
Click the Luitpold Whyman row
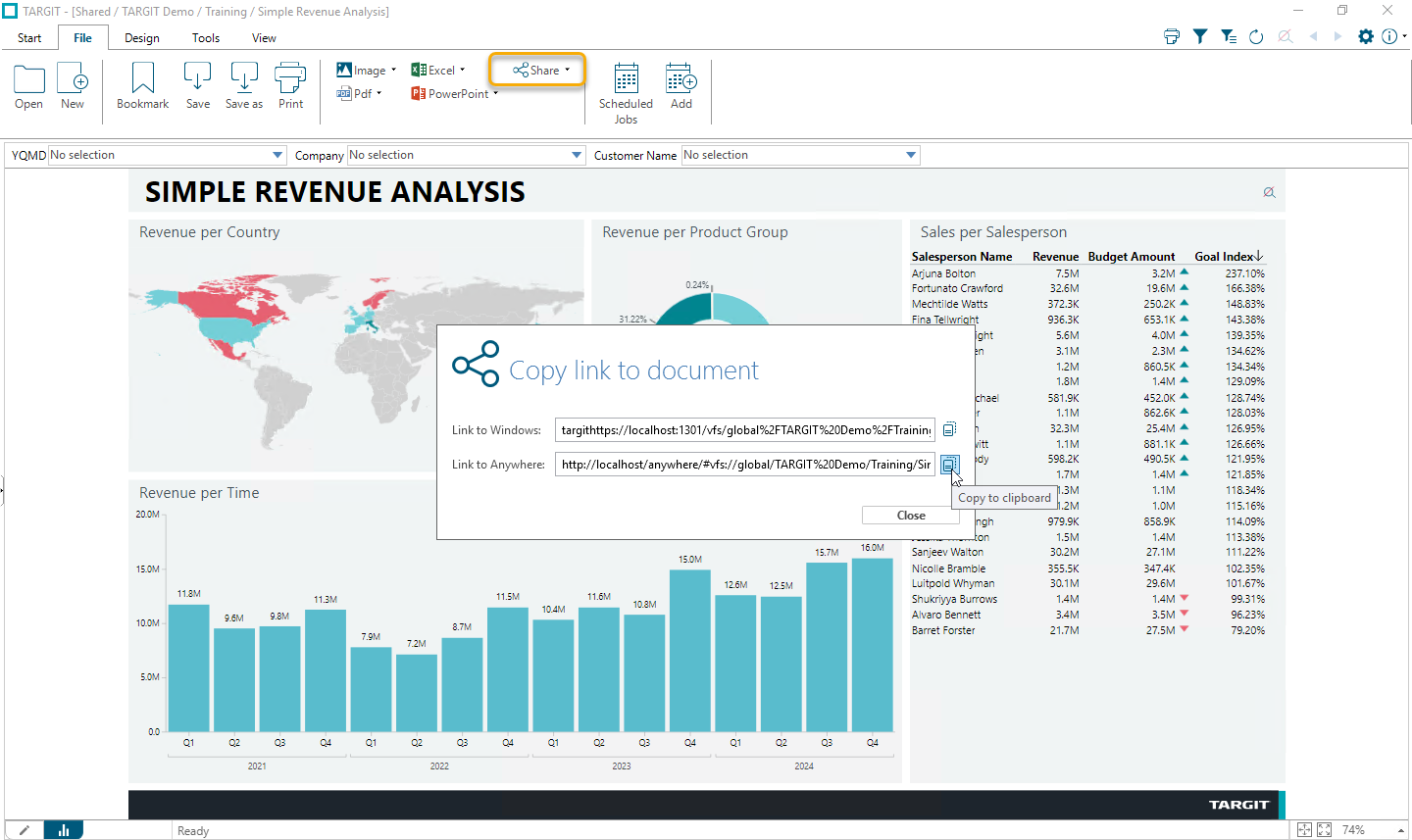pyautogui.click(x=1088, y=583)
